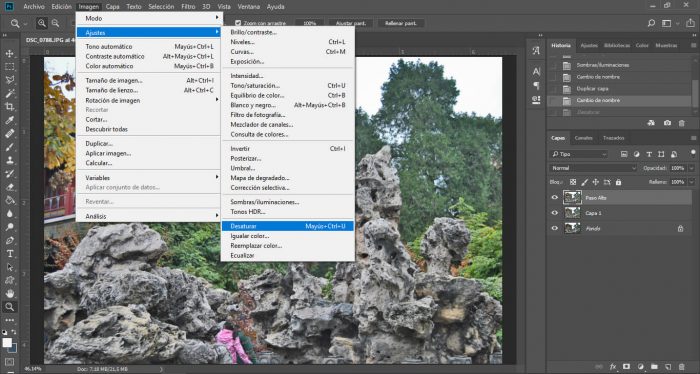Image resolution: width=700 pixels, height=374 pixels.
Task: Select the Move tool
Action: [x=9, y=54]
